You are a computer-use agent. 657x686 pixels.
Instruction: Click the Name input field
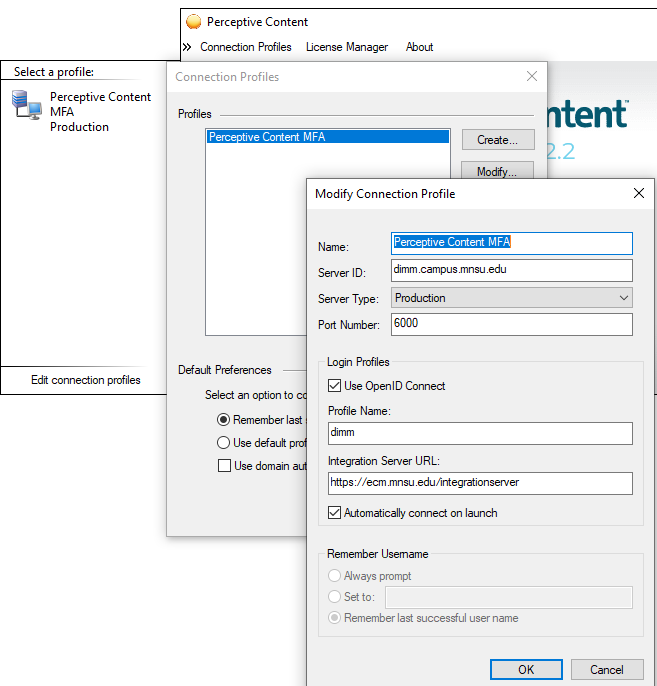click(511, 243)
